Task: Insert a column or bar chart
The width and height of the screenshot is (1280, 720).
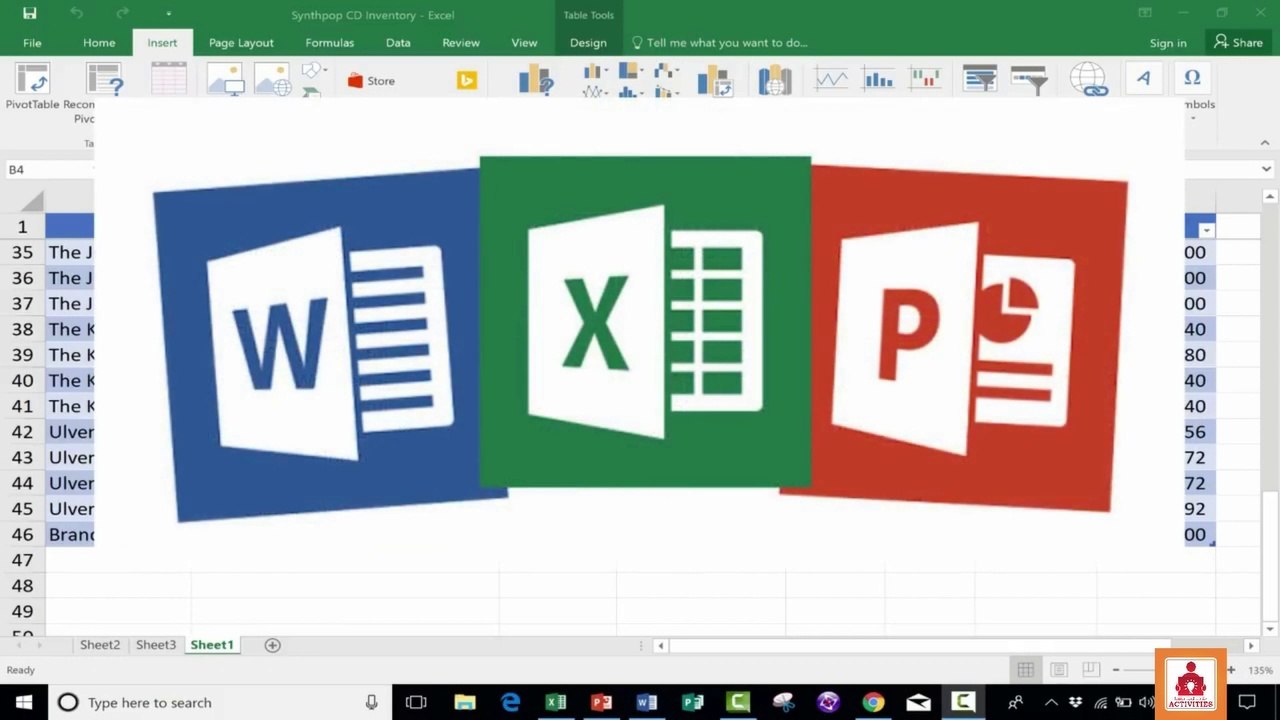Action: pyautogui.click(x=595, y=71)
